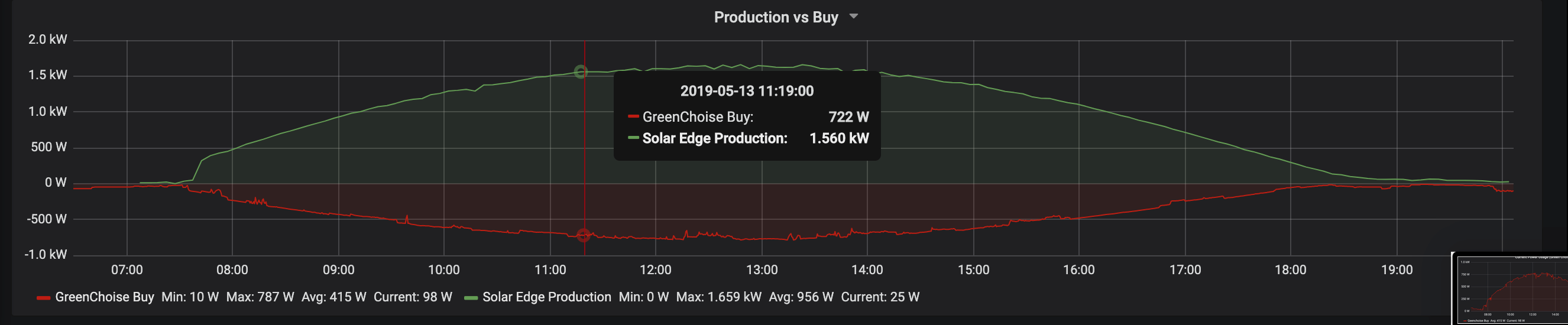Image resolution: width=1568 pixels, height=325 pixels.
Task: Click "Avg: 415 W" in the legend
Action: [x=333, y=297]
